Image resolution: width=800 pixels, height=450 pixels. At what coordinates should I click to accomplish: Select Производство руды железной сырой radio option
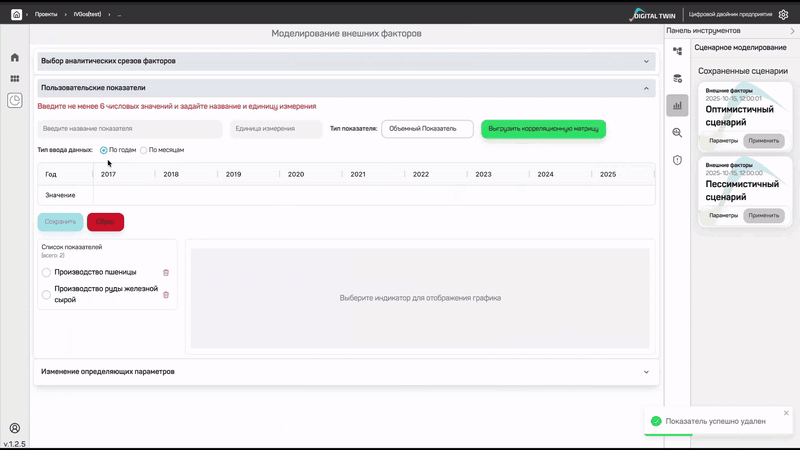click(x=46, y=294)
